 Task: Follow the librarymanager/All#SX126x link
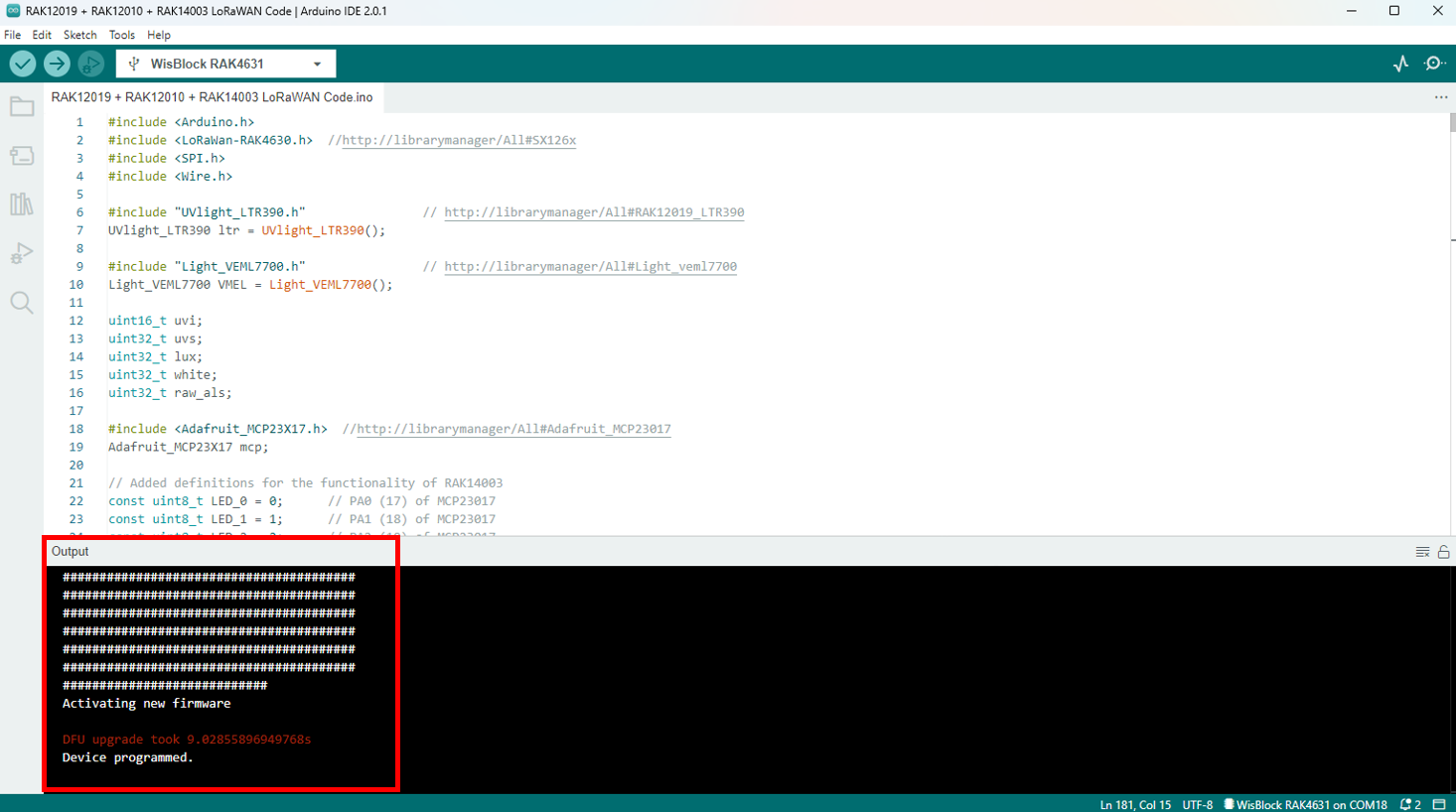point(459,140)
